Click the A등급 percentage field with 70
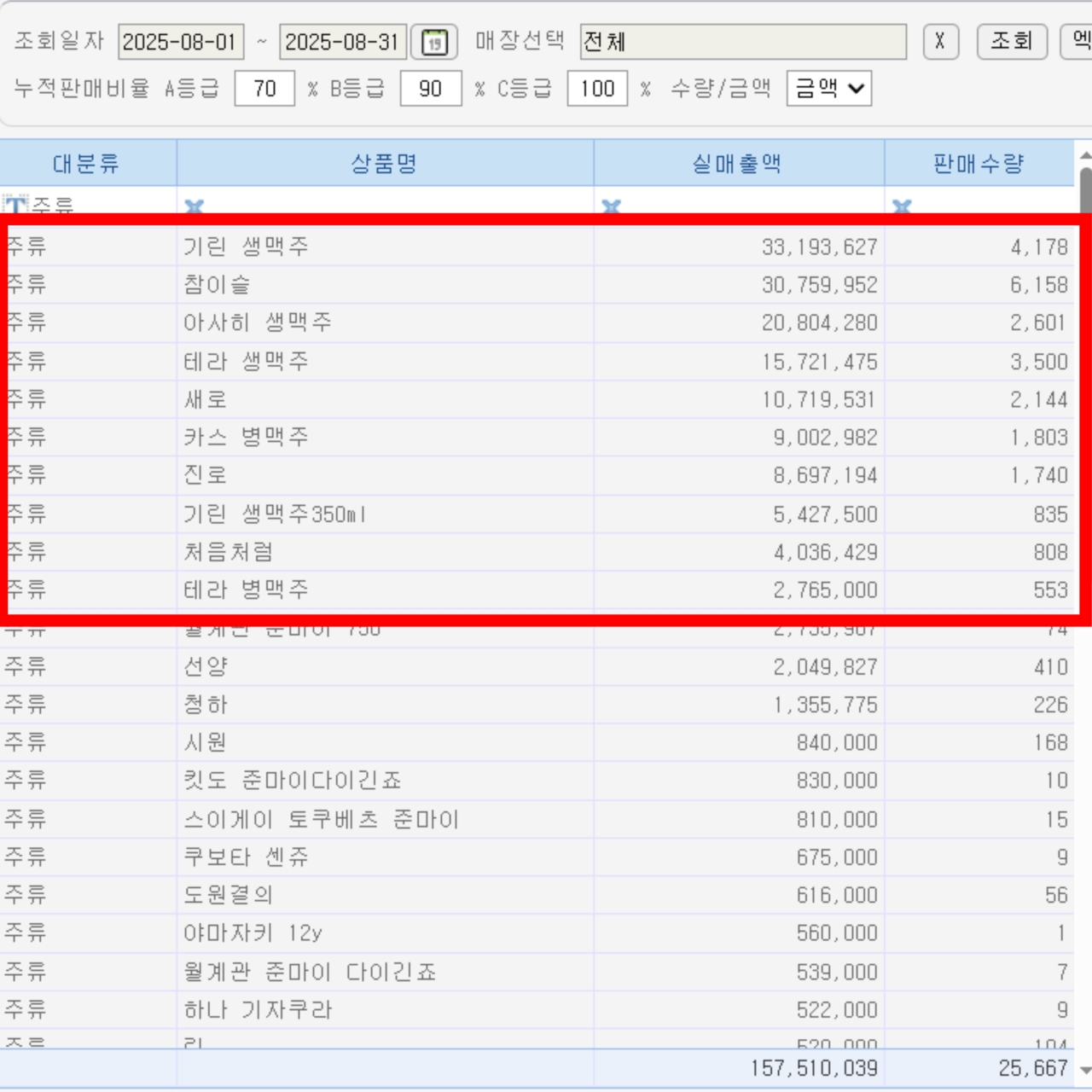The width and height of the screenshot is (1092, 1092). coord(264,88)
